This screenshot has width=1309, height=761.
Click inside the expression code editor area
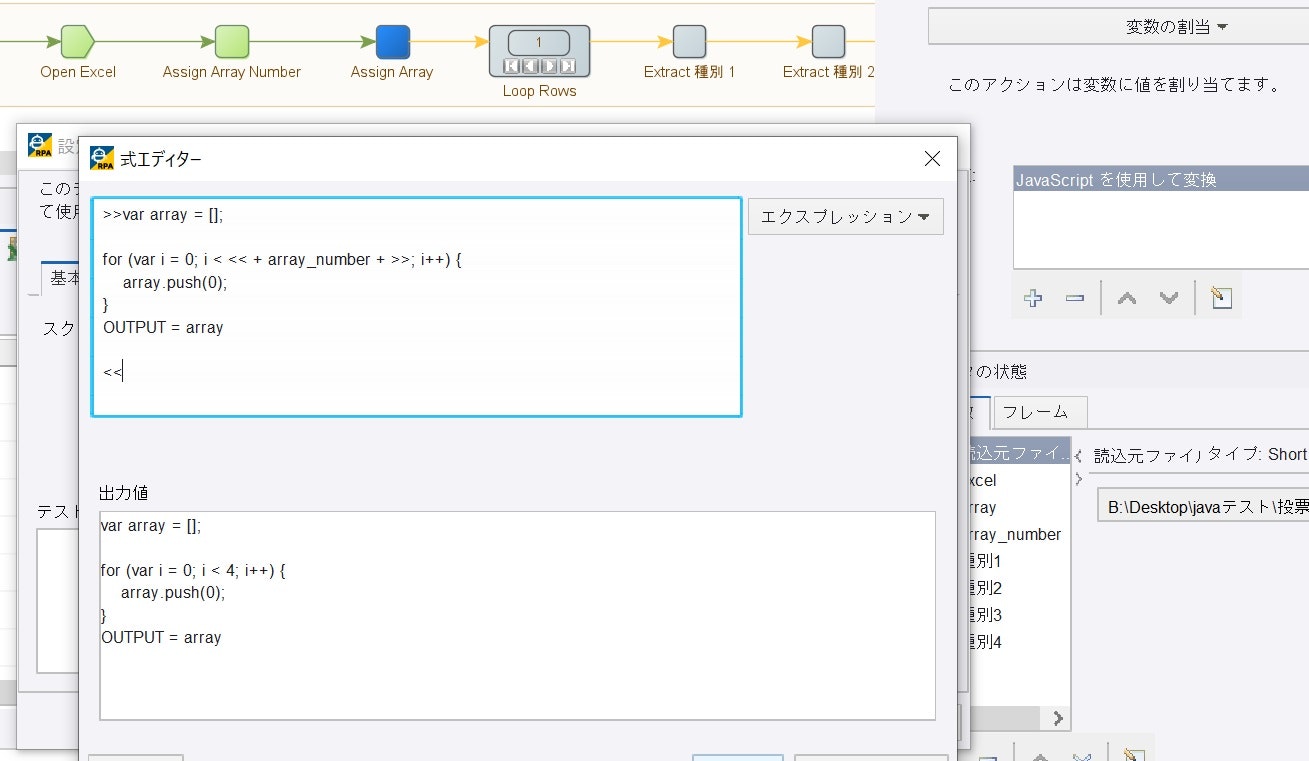pyautogui.click(x=416, y=307)
